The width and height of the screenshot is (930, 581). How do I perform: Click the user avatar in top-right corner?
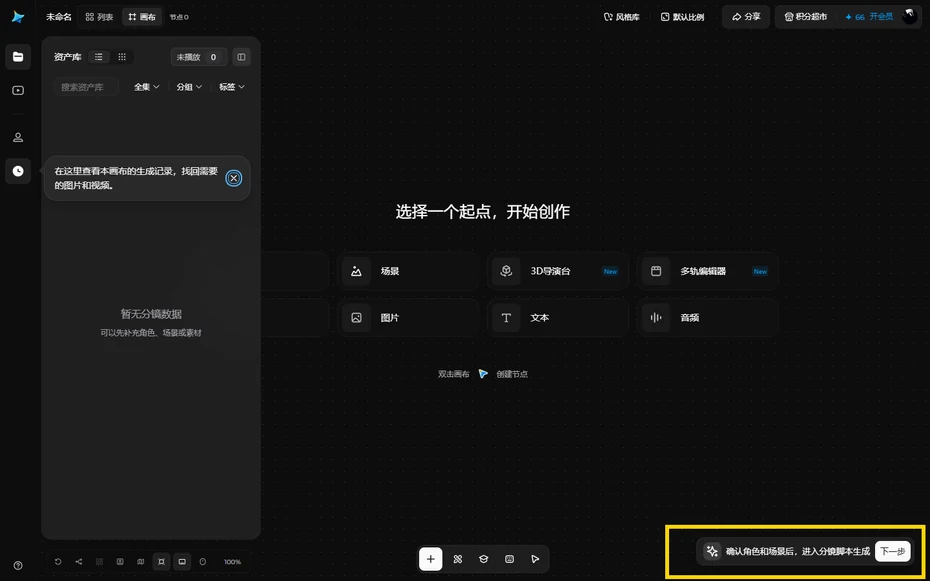click(909, 17)
